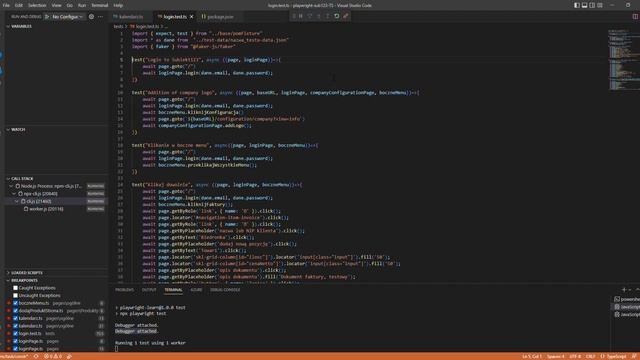Collapse the Node.js Process call stack node
Screen dimensions: 640x360
pyautogui.click(x=11, y=186)
